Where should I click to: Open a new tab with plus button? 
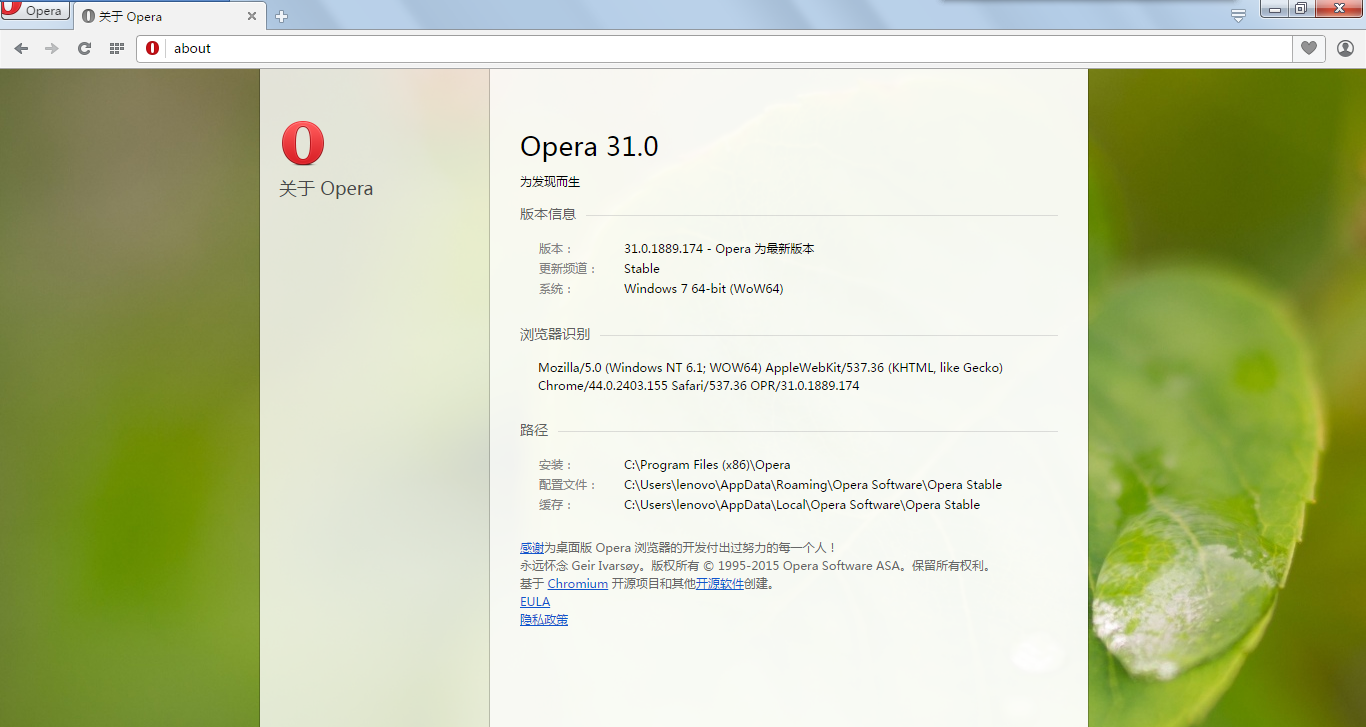(281, 16)
